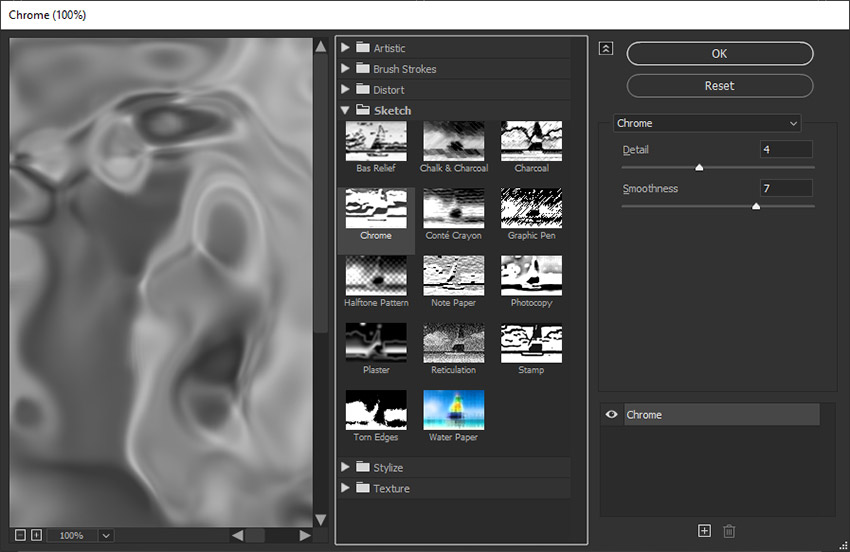
Task: Pick the Conté Crayon filter
Action: click(454, 208)
